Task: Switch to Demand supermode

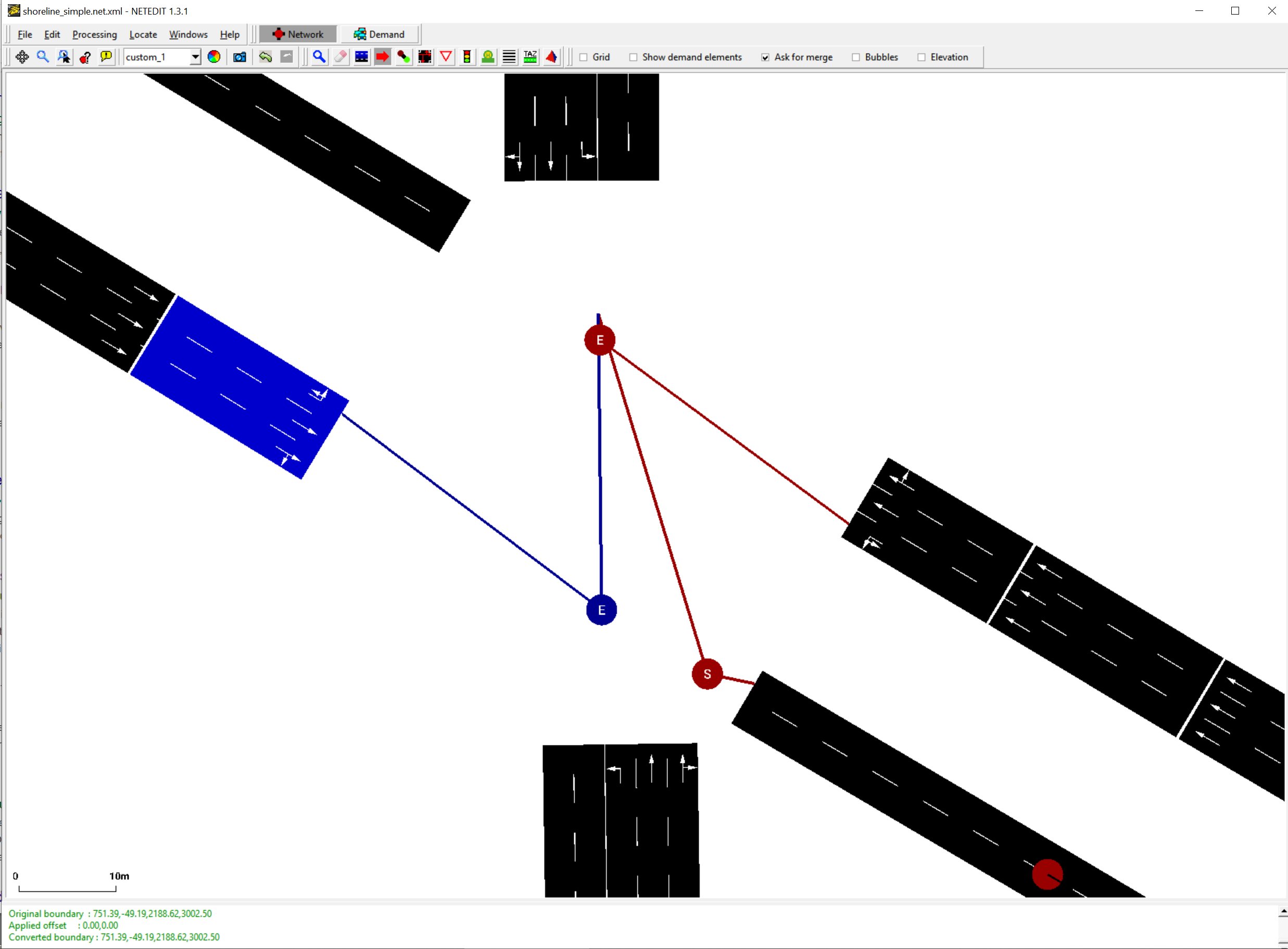Action: 379,34
